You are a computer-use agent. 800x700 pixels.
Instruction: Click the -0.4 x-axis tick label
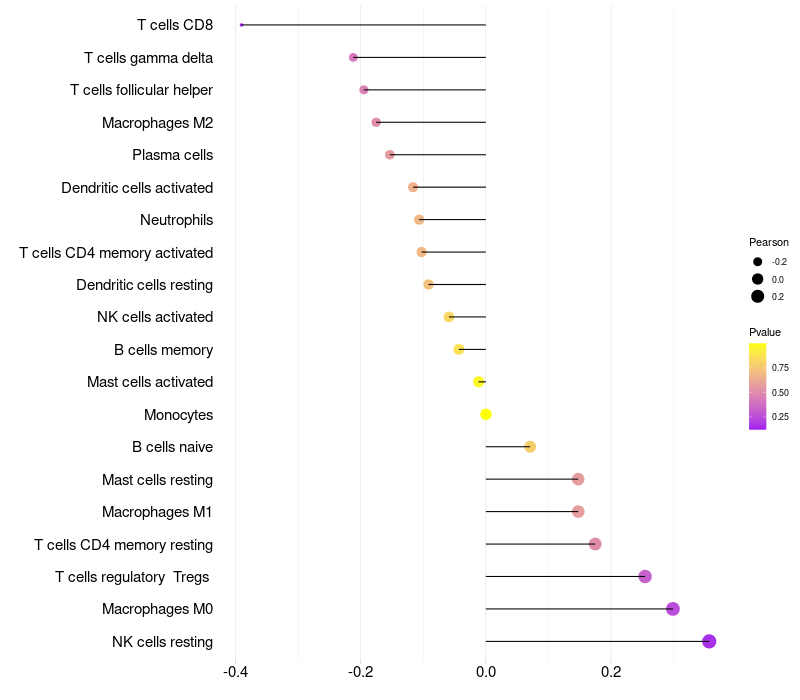pos(235,671)
